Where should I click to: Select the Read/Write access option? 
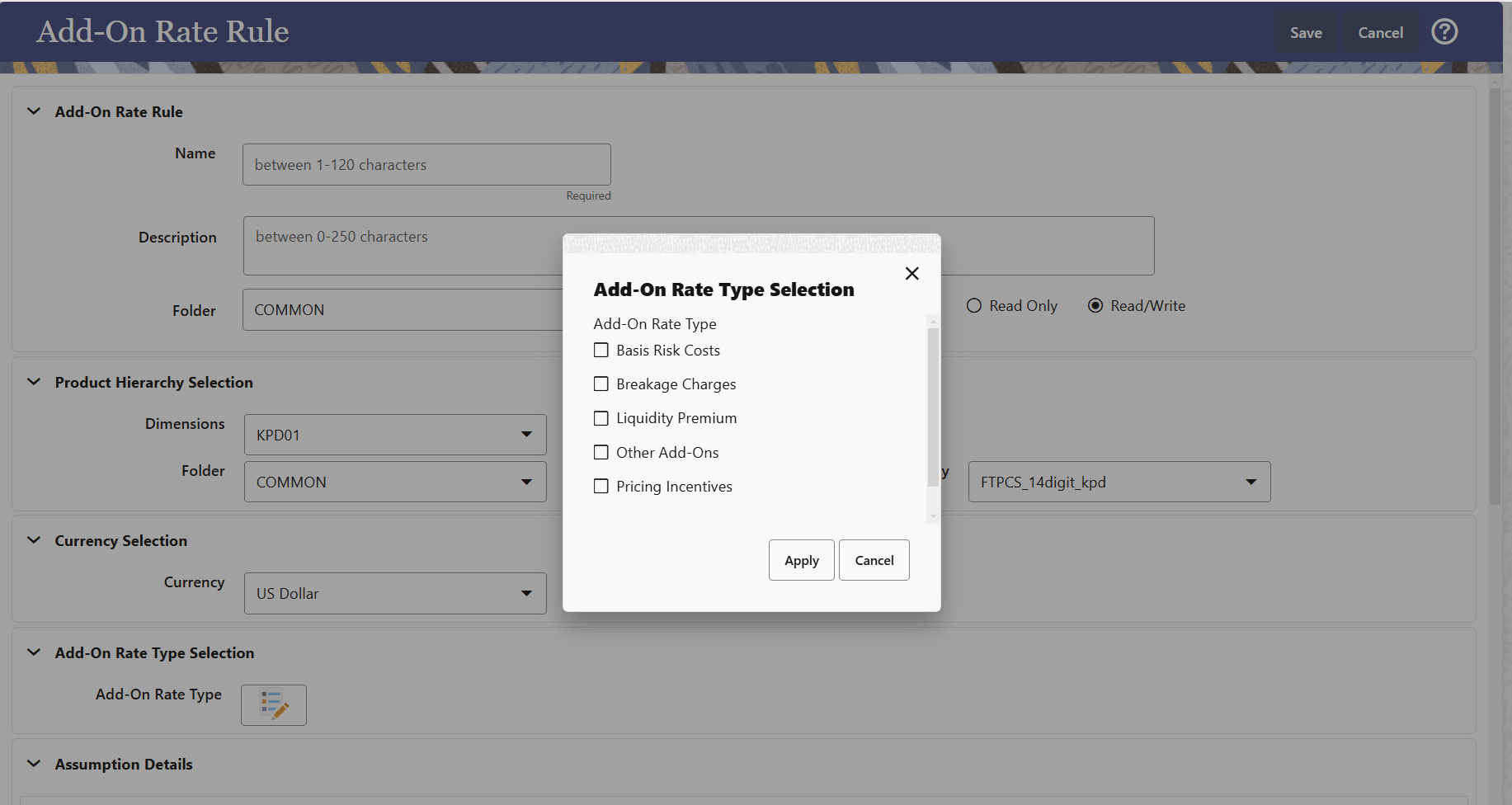point(1095,305)
